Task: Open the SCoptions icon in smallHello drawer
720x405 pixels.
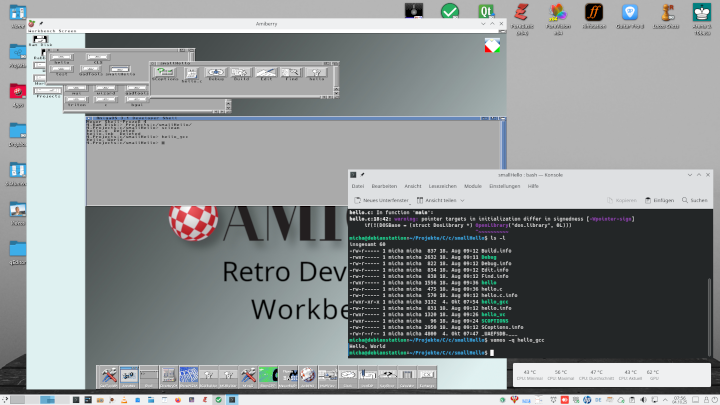Action: click(166, 73)
